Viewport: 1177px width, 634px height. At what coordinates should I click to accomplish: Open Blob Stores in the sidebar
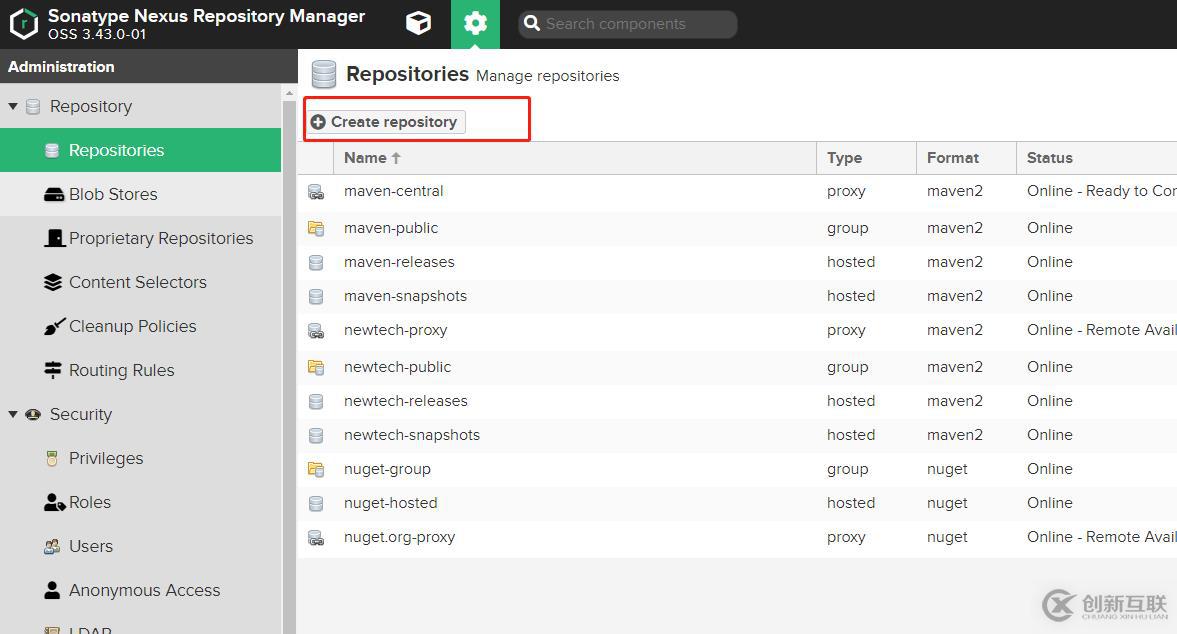tap(140, 194)
